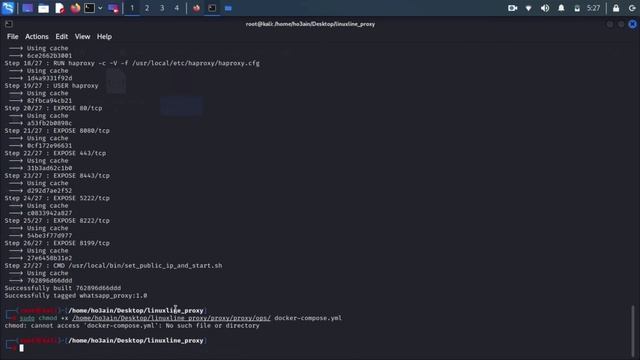Open the Edit menu
This screenshot has width=640, height=360.
point(62,36)
